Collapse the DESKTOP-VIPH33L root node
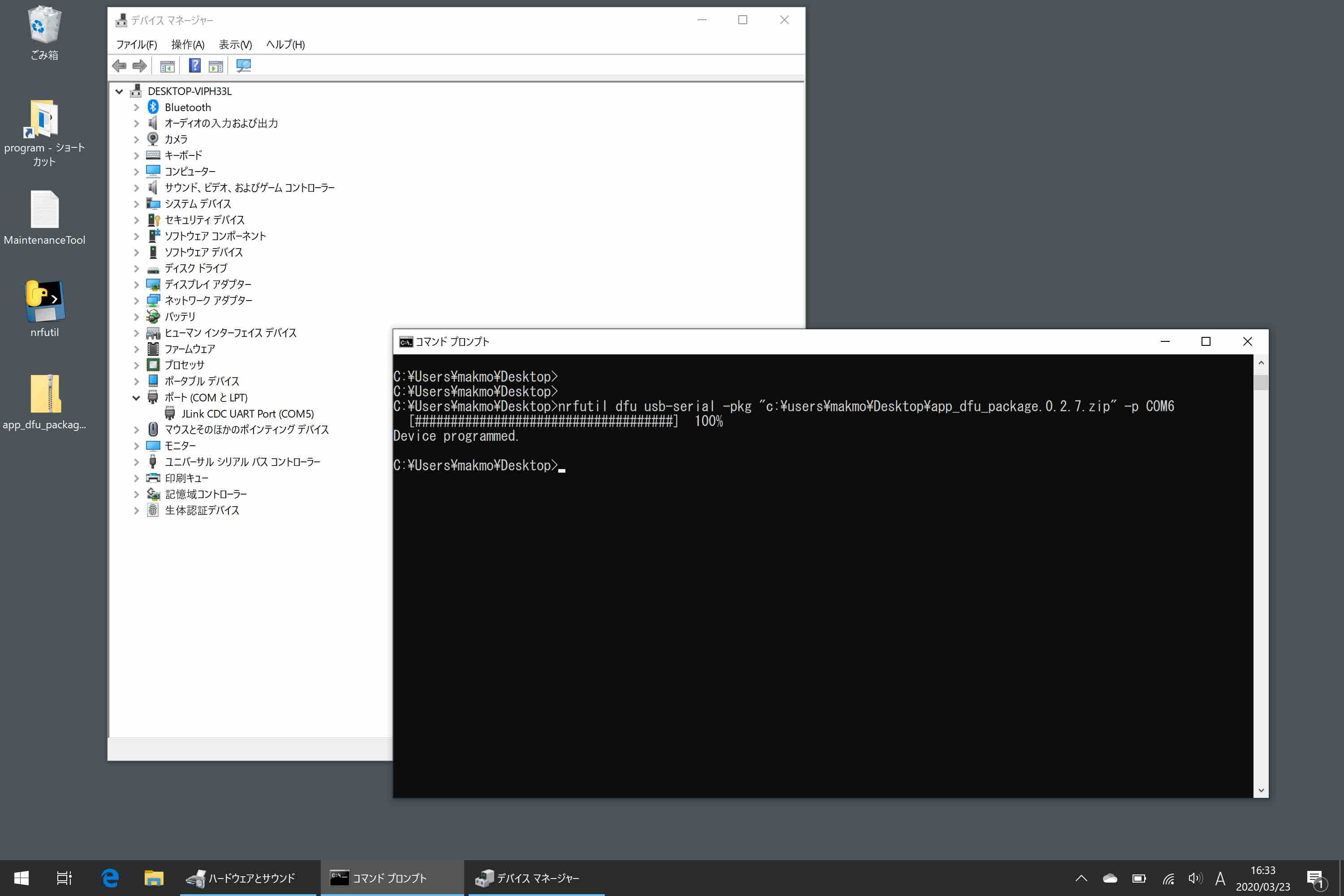The width and height of the screenshot is (1344, 896). coord(119,91)
